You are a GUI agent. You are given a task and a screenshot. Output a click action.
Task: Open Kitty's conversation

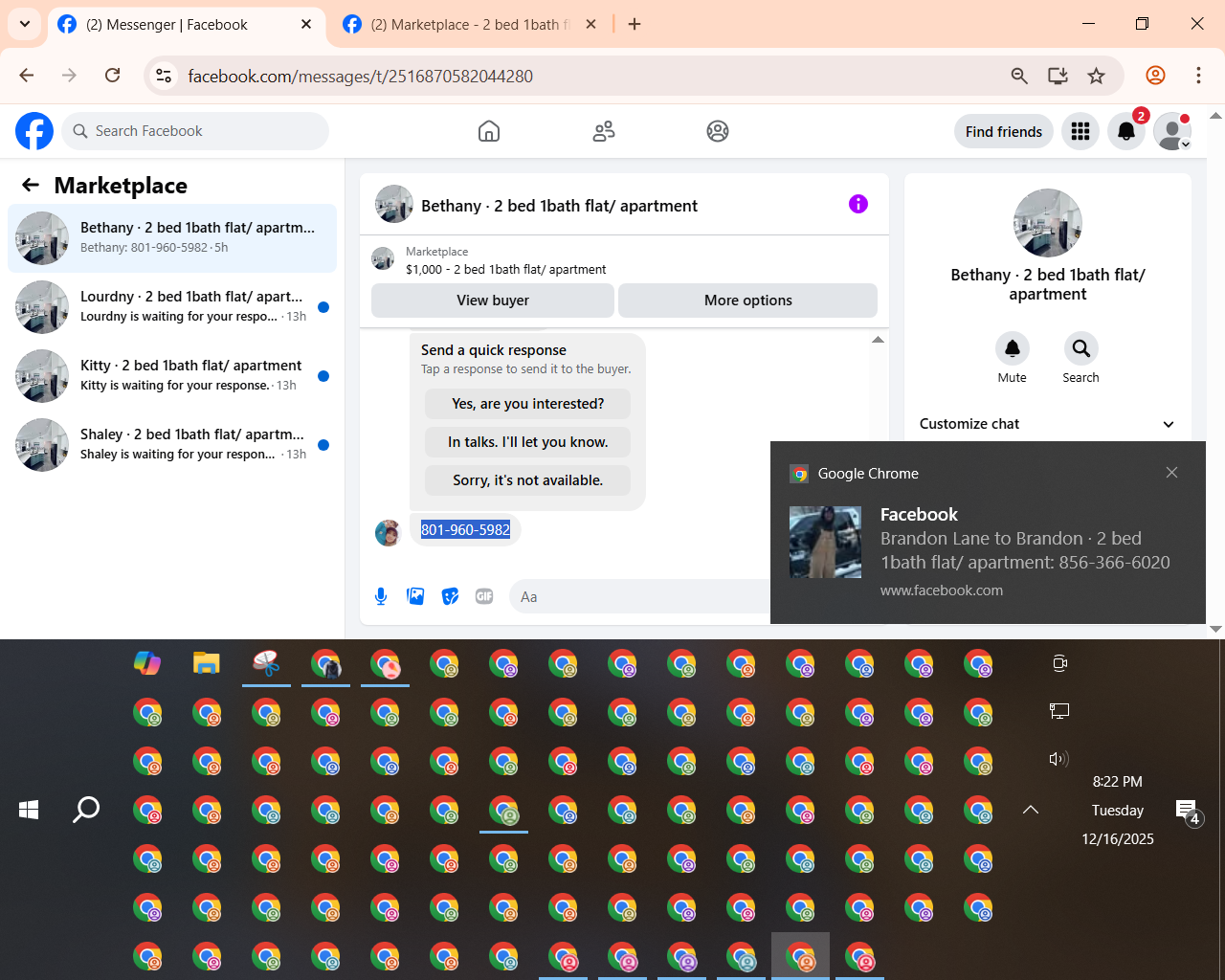point(172,376)
